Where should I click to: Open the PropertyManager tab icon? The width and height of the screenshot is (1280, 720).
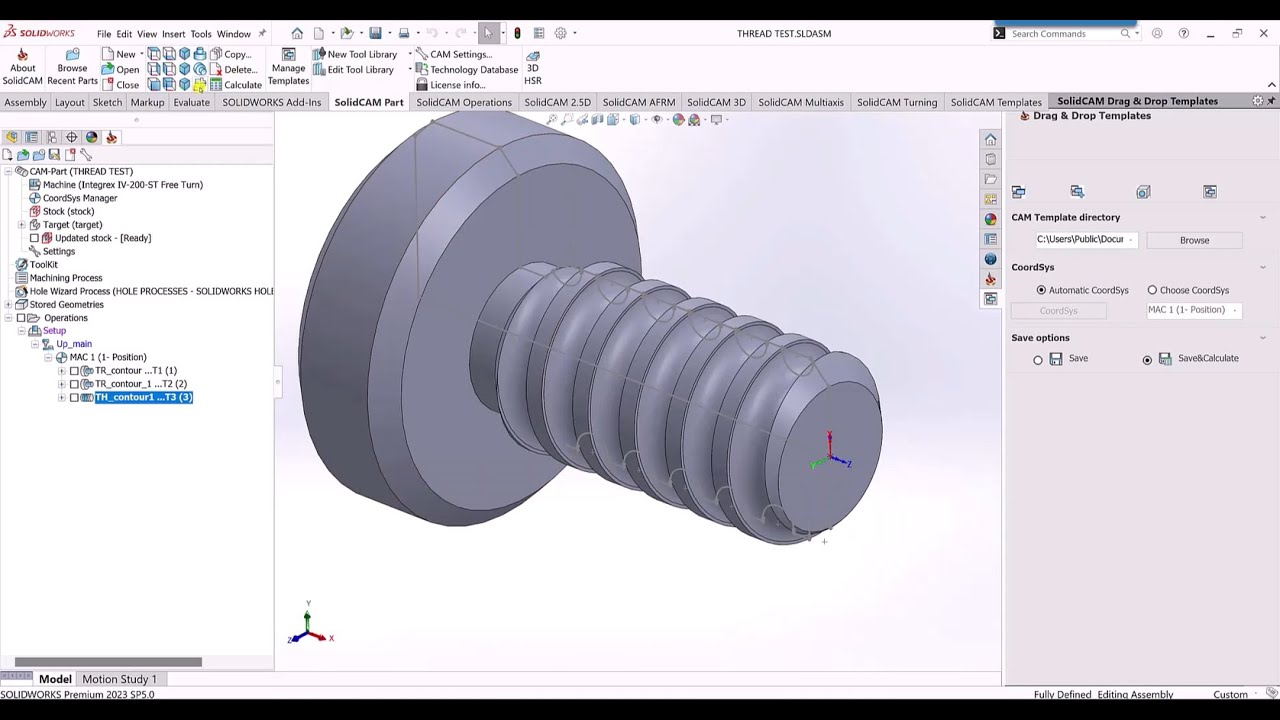click(31, 137)
